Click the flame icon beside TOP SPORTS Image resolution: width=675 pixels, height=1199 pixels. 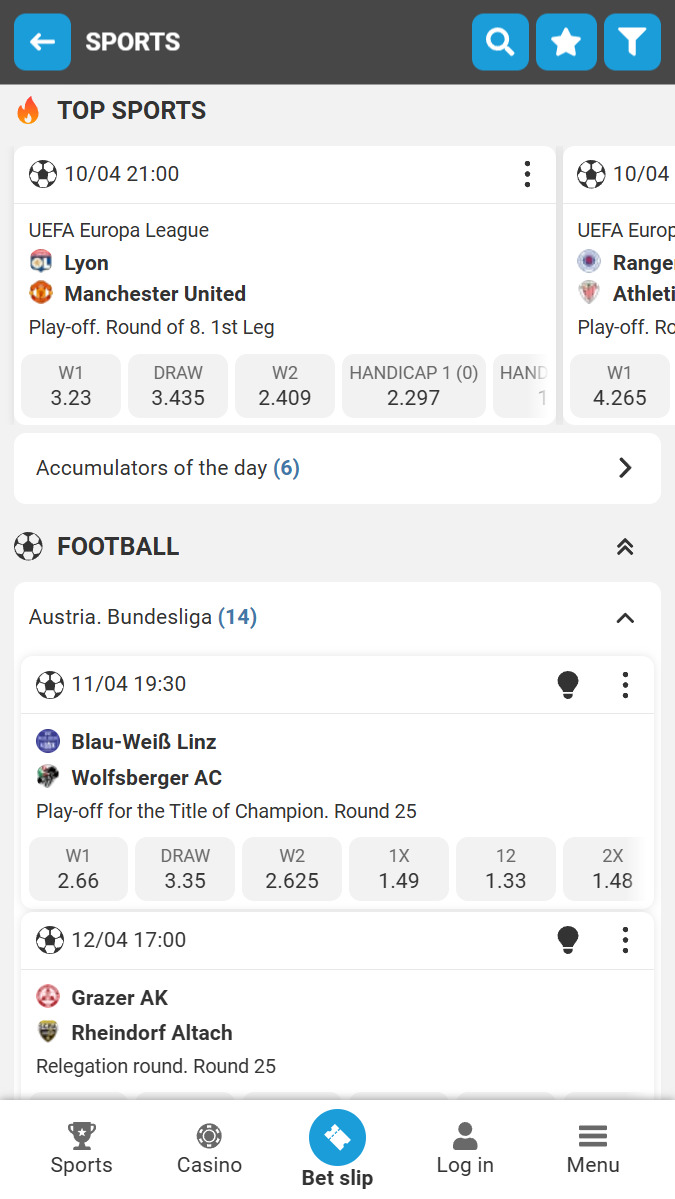point(29,111)
